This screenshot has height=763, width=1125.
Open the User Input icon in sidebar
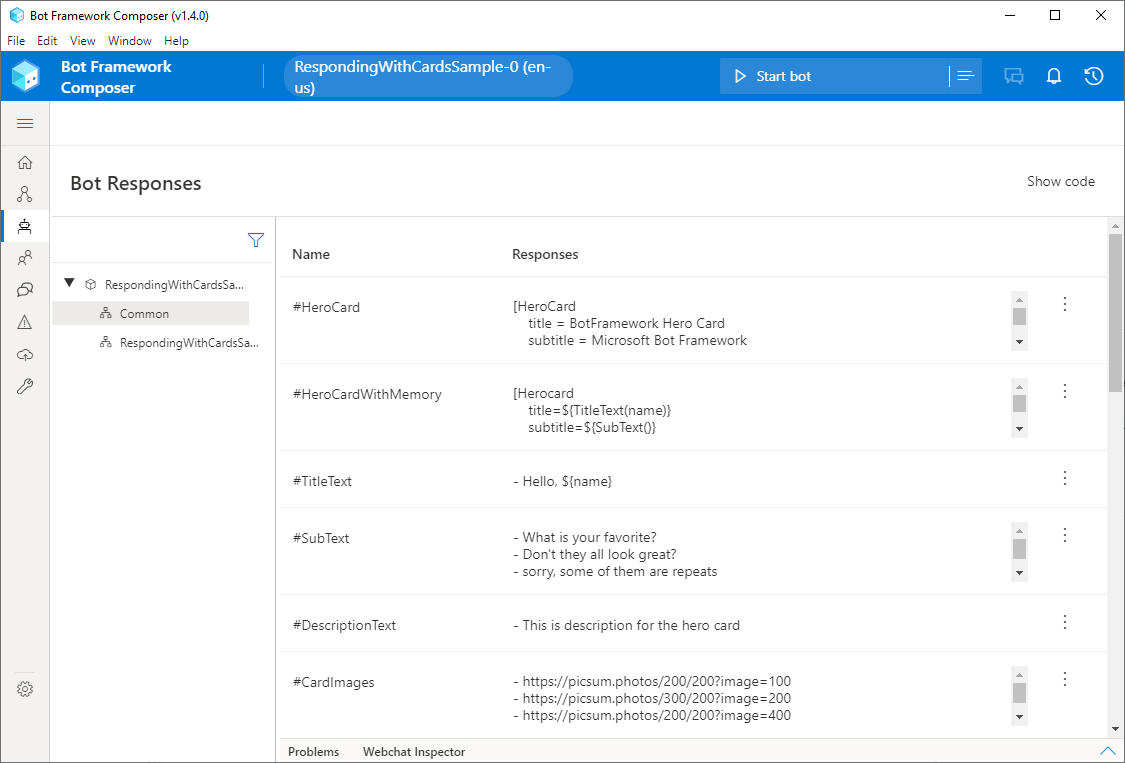pyautogui.click(x=25, y=258)
